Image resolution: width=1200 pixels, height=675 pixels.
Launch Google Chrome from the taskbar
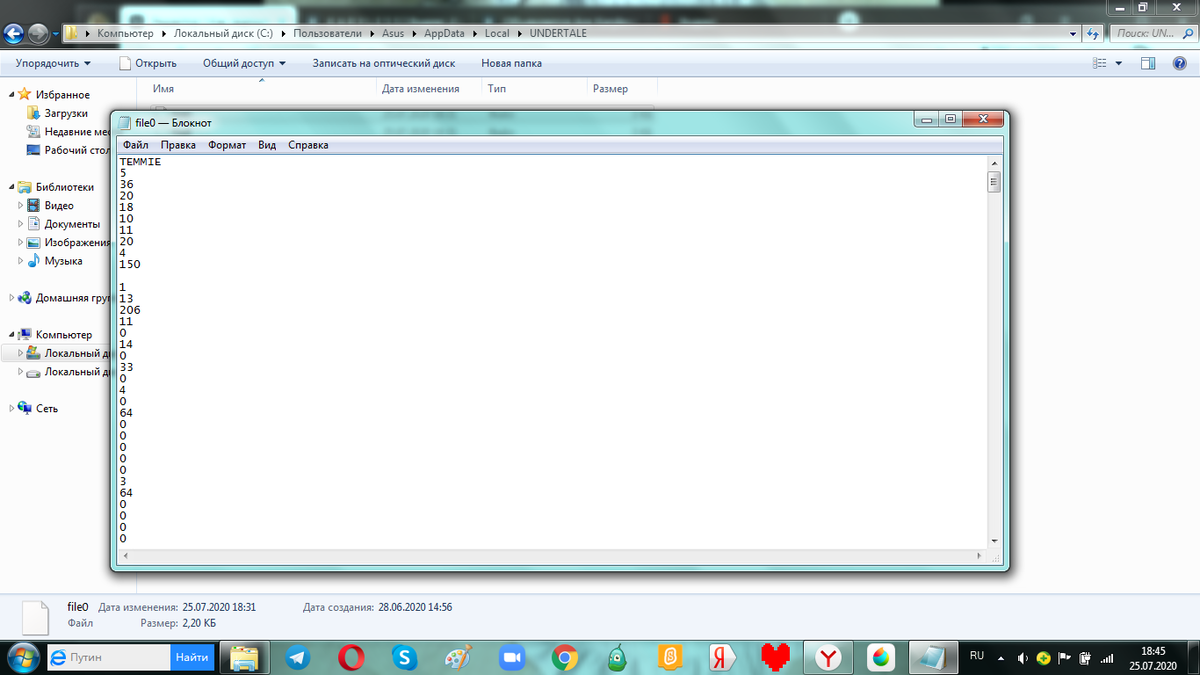[564, 657]
